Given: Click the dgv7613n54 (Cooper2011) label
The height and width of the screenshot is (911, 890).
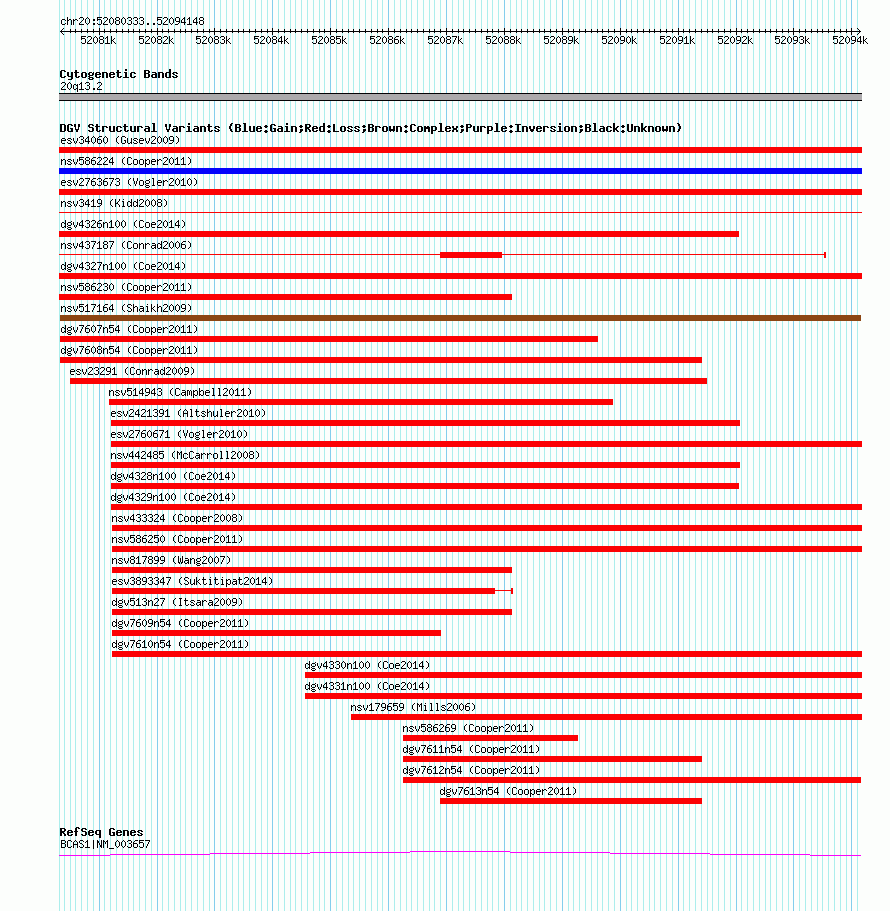Looking at the screenshot, I should coord(508,791).
